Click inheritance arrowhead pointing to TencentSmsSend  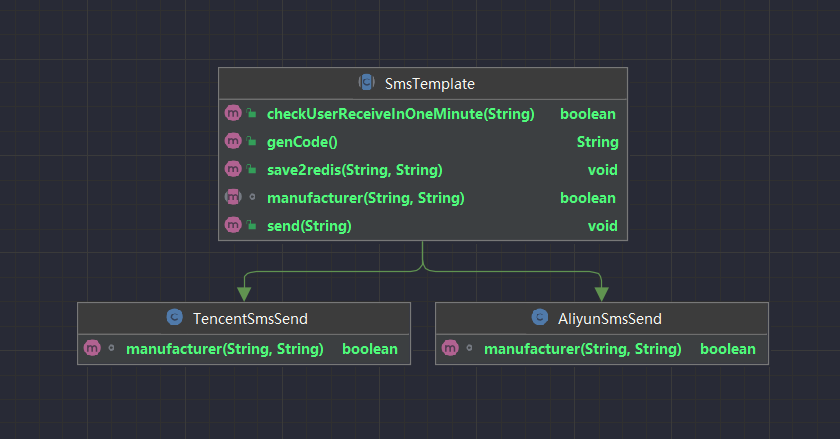(x=244, y=294)
